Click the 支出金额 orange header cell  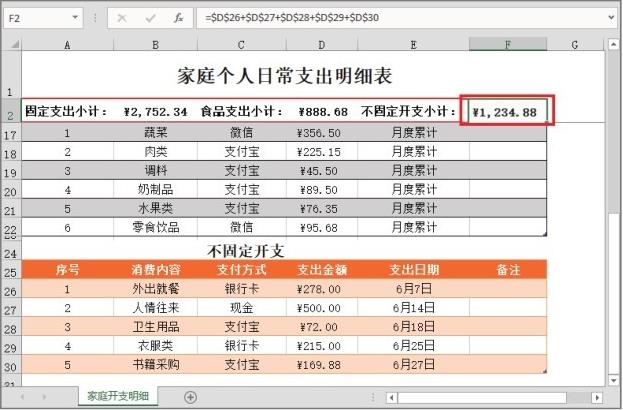(x=320, y=270)
